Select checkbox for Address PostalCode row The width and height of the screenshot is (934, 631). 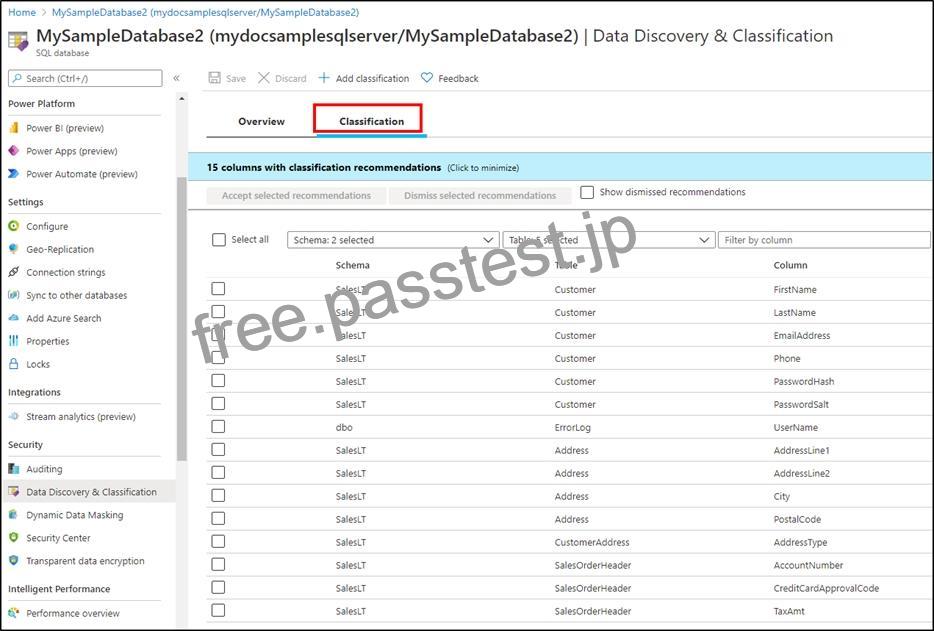218,518
